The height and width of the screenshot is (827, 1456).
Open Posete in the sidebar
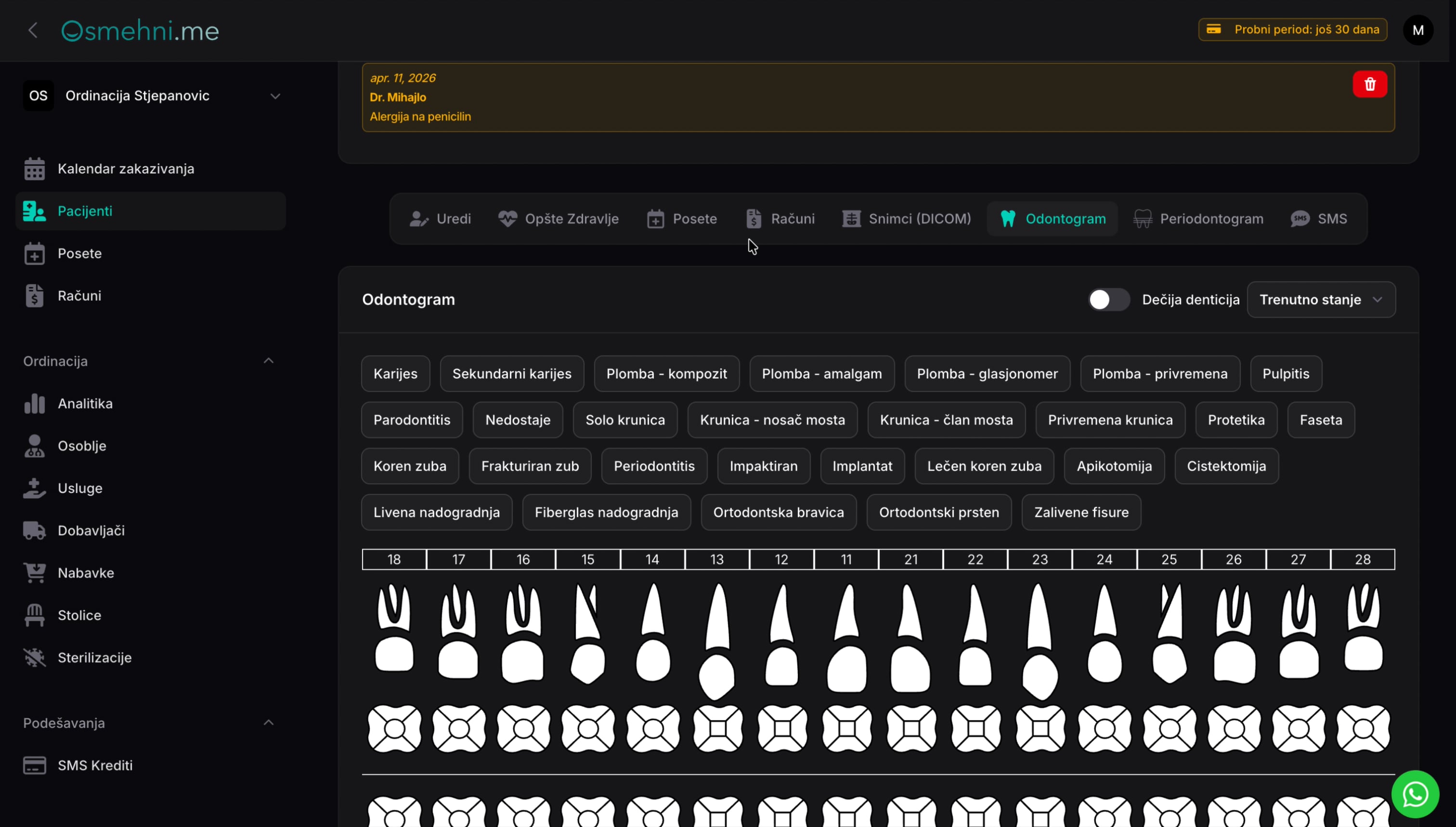click(151, 253)
